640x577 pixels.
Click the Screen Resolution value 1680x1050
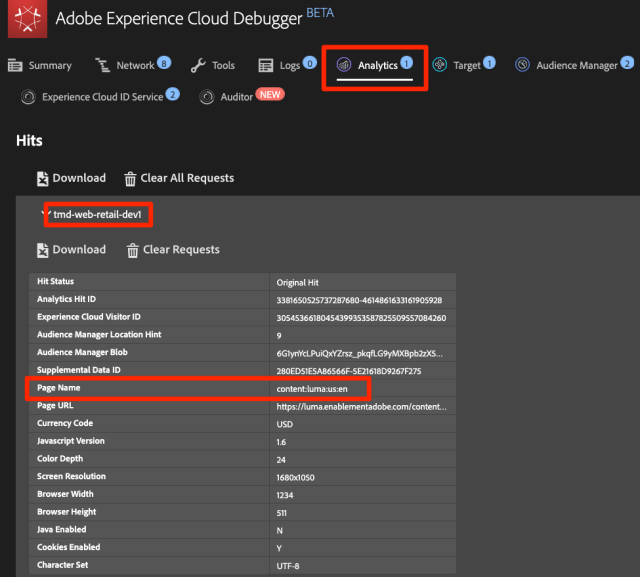click(296, 477)
